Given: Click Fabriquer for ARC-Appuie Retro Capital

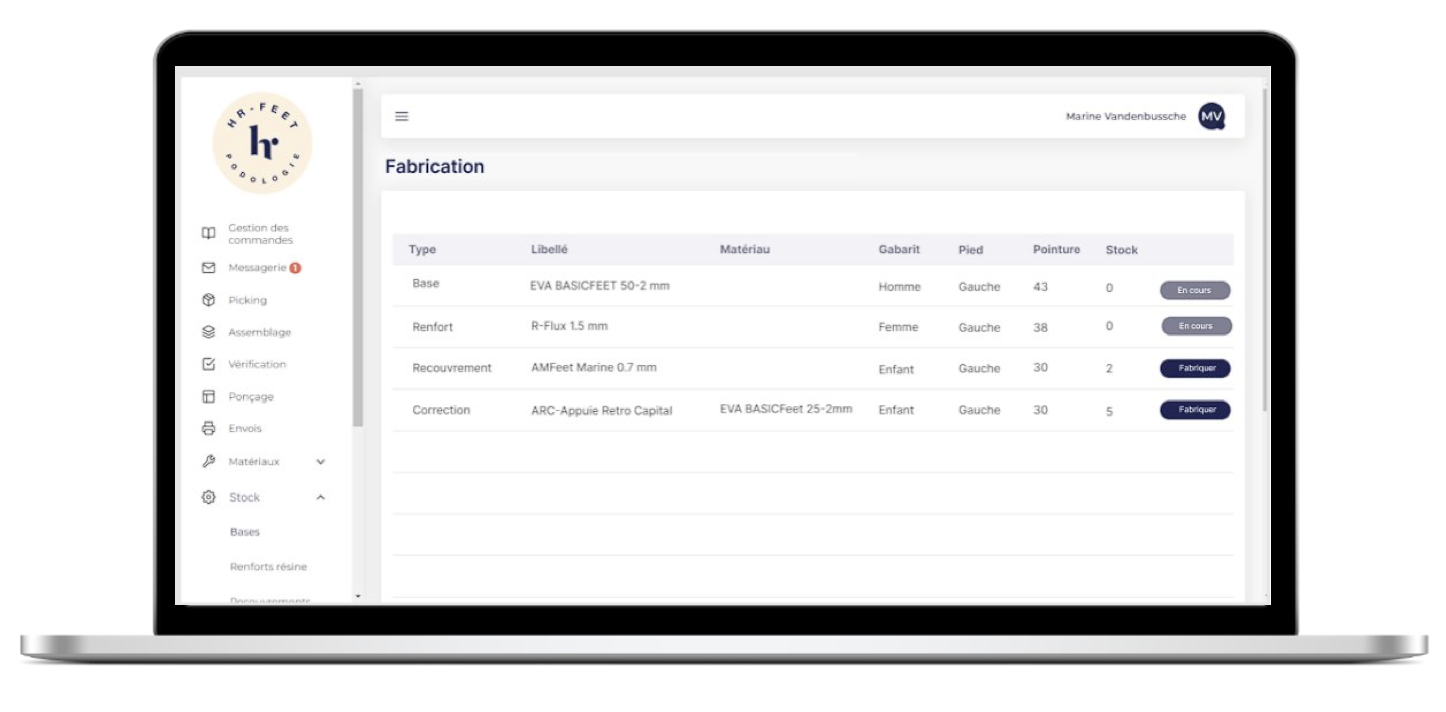Looking at the screenshot, I should tap(1195, 410).
